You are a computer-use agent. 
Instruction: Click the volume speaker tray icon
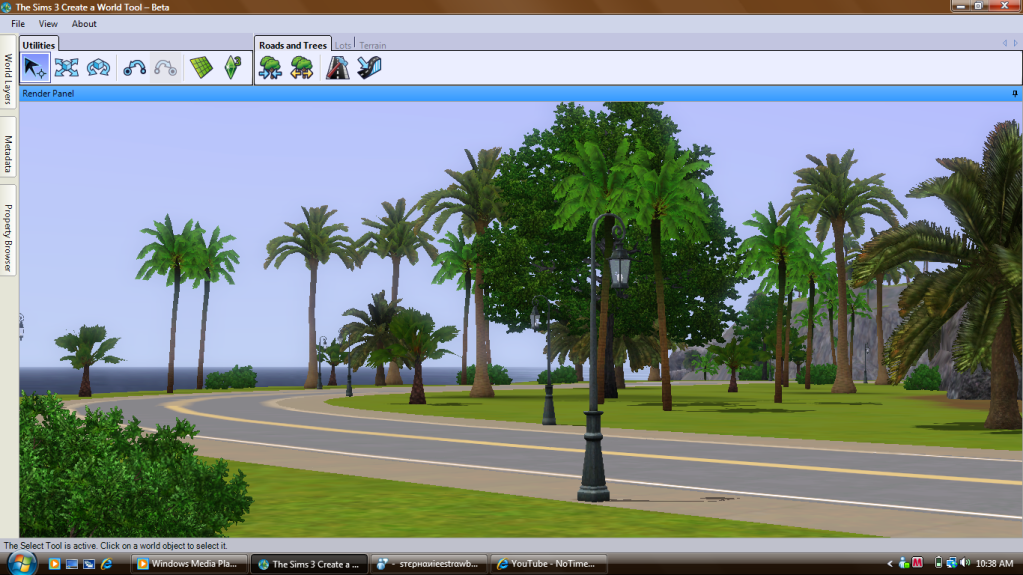point(965,563)
